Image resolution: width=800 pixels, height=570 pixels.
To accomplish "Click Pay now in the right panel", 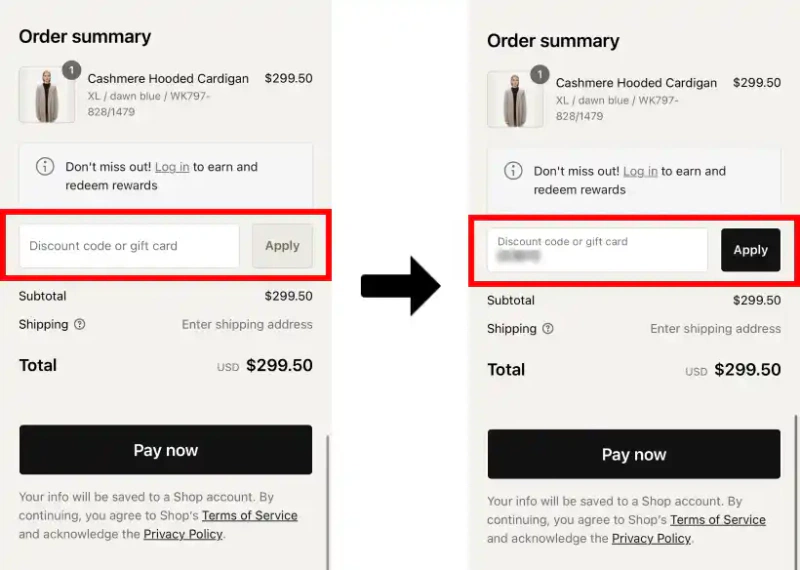I will pyautogui.click(x=634, y=455).
